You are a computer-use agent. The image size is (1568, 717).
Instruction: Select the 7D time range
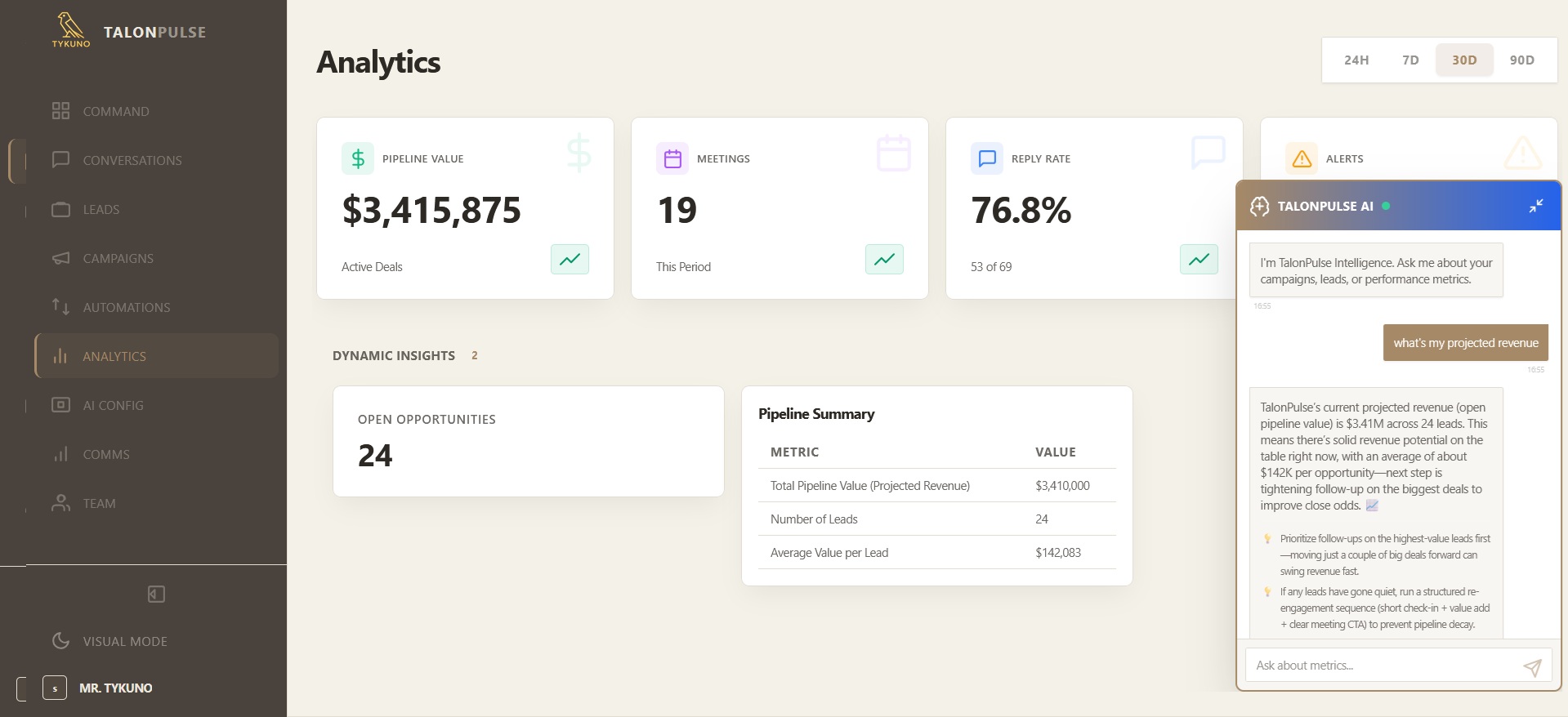[x=1410, y=60]
